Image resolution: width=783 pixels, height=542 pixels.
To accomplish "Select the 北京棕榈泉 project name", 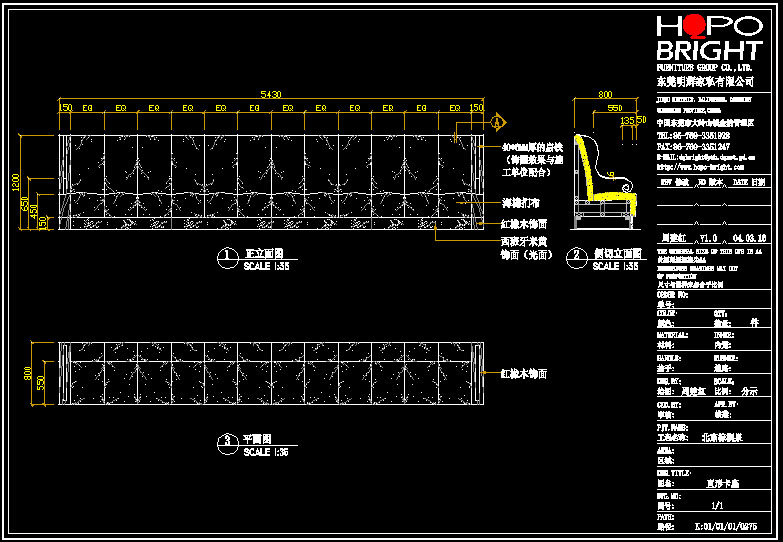I will point(723,438).
